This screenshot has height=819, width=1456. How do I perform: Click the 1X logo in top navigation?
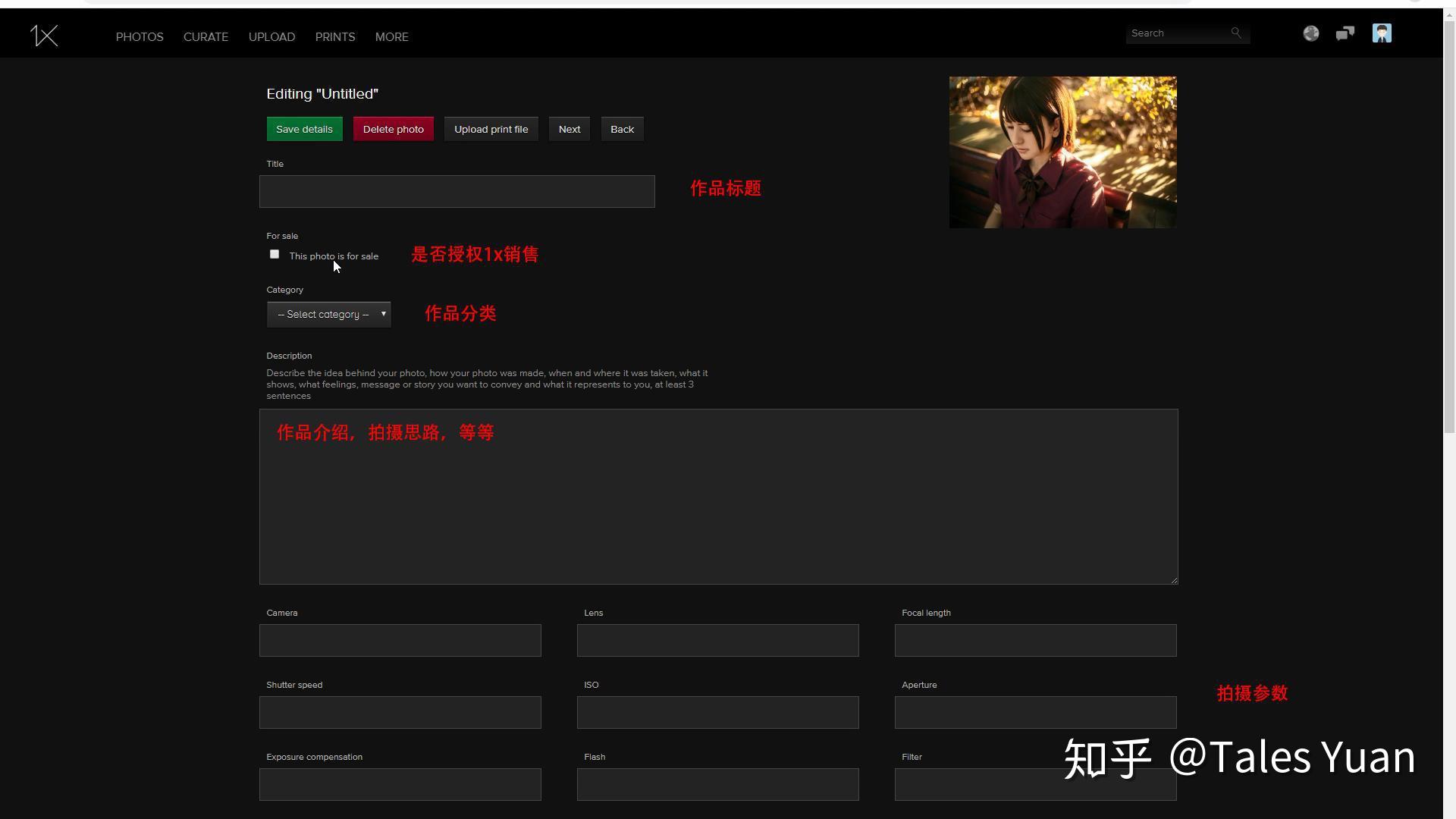coord(44,35)
